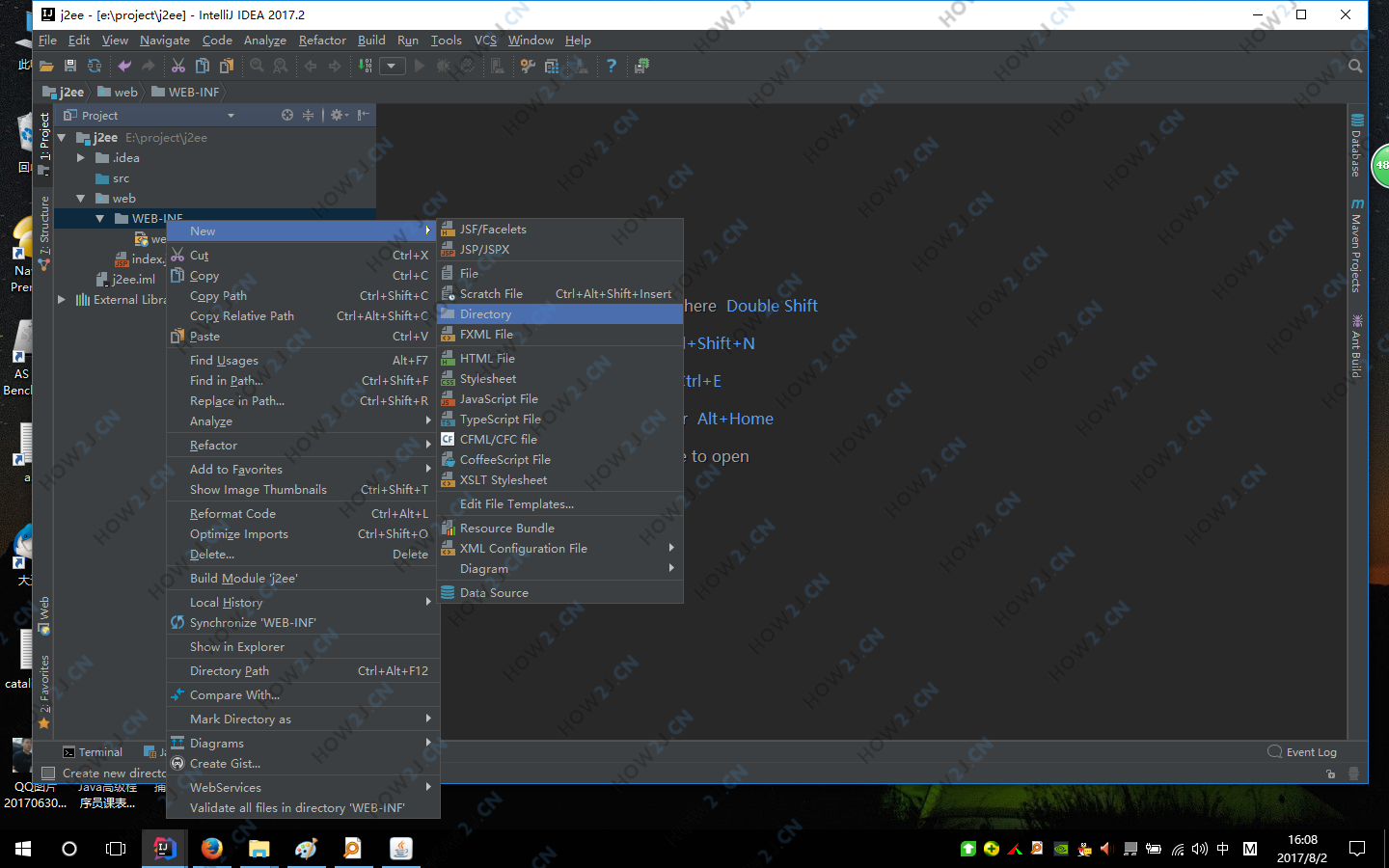Click the Collapse All icon in Project panel
The width and height of the screenshot is (1389, 868).
click(309, 115)
